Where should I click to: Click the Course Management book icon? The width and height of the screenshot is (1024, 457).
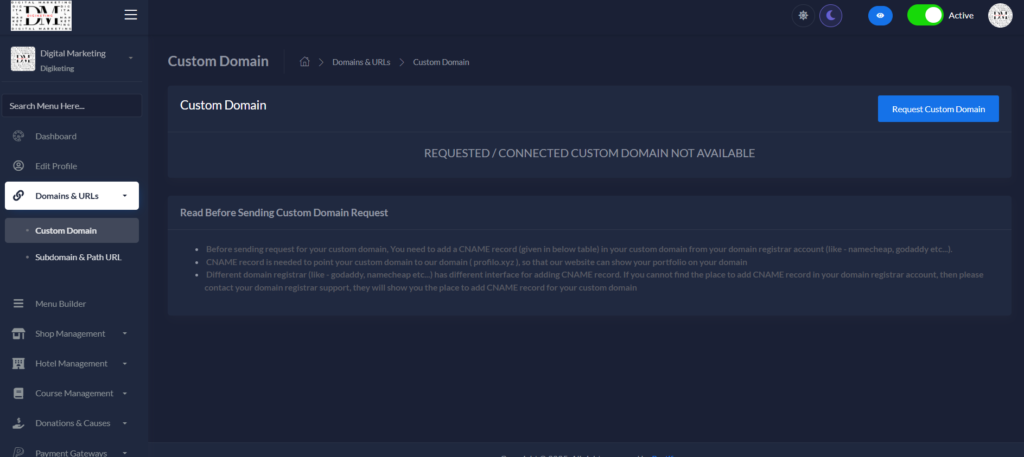point(18,393)
